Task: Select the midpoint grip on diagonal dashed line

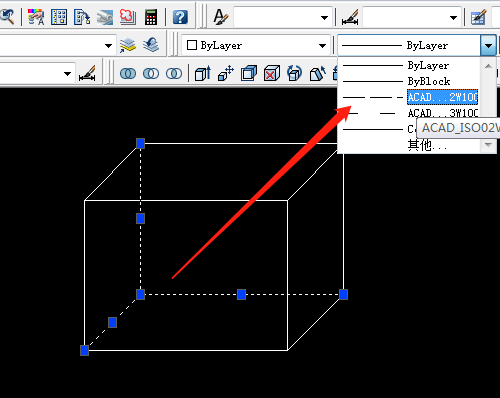Action: coord(112,322)
